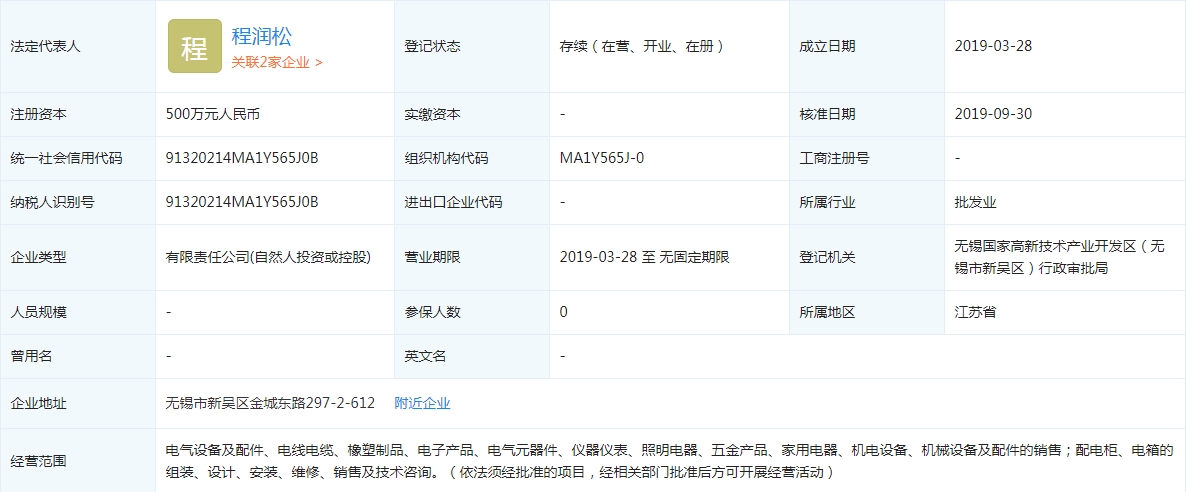
Task: Open legal representative 程润松's profile
Action: pyautogui.click(x=261, y=36)
